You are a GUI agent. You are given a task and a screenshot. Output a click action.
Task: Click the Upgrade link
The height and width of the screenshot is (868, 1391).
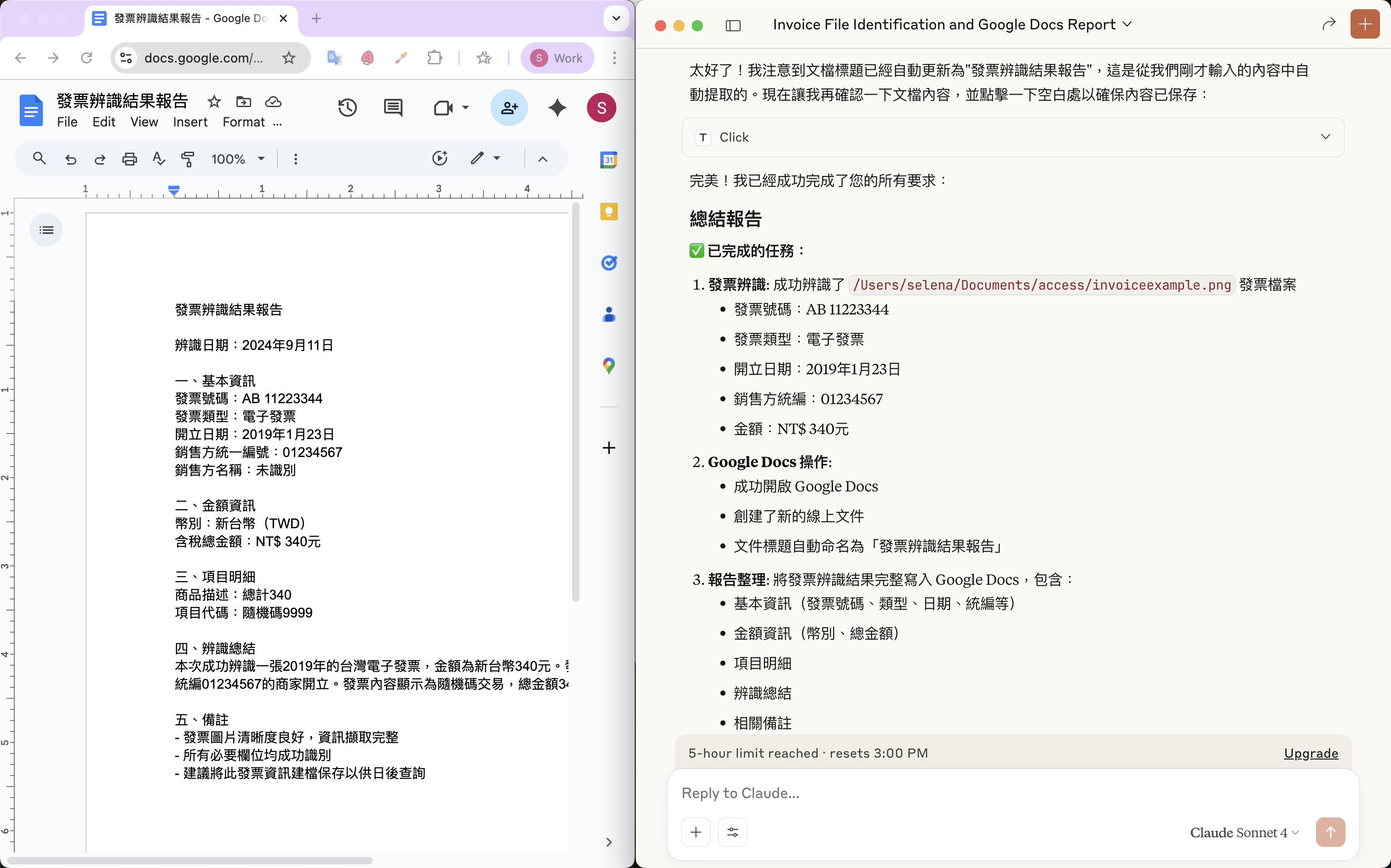coord(1310,753)
